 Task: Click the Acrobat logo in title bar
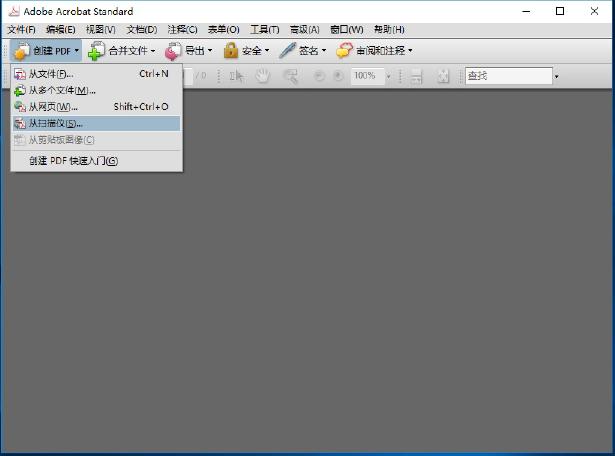pyautogui.click(x=14, y=11)
